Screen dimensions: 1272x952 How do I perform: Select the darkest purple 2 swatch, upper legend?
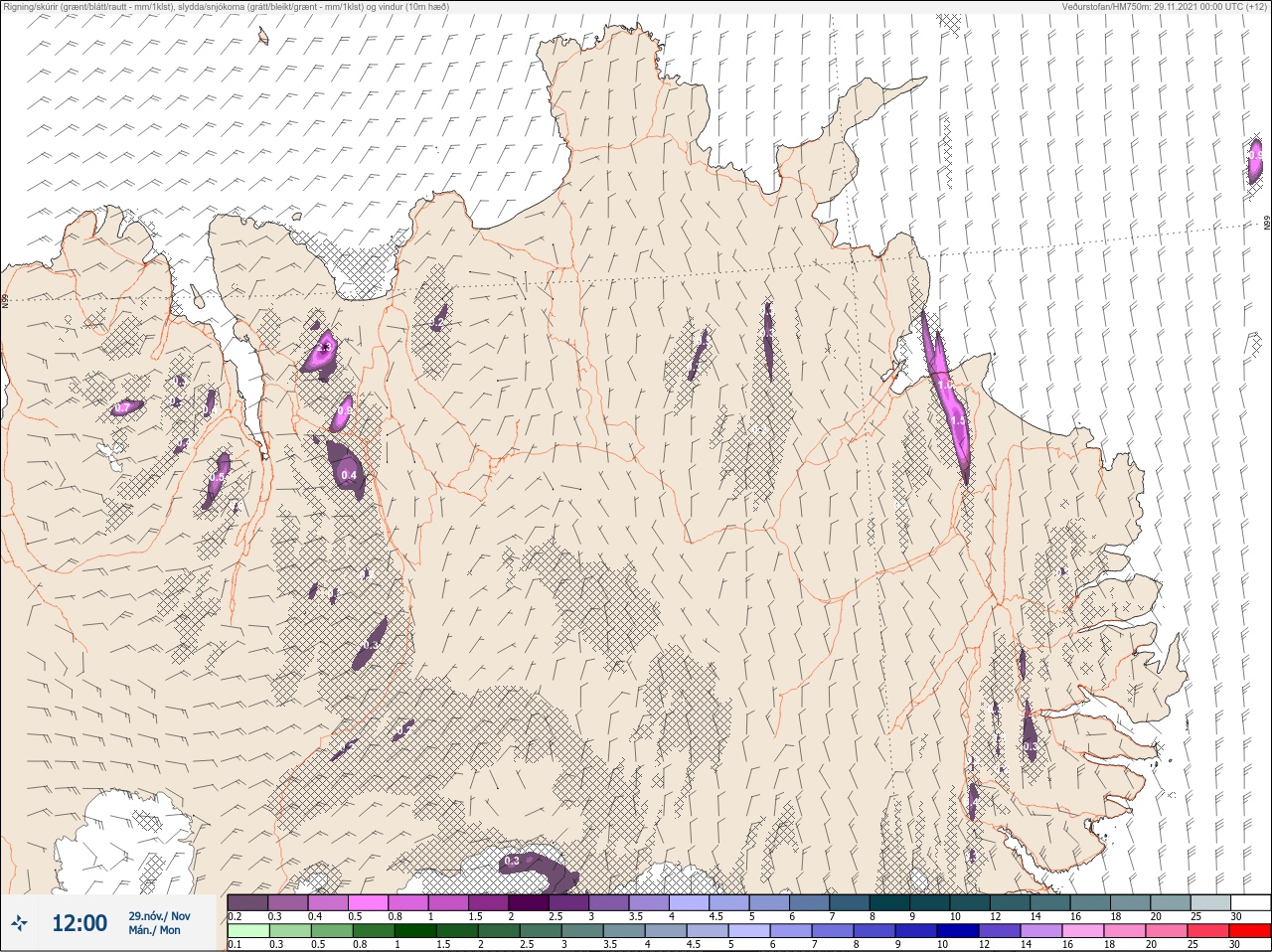pyautogui.click(x=531, y=902)
